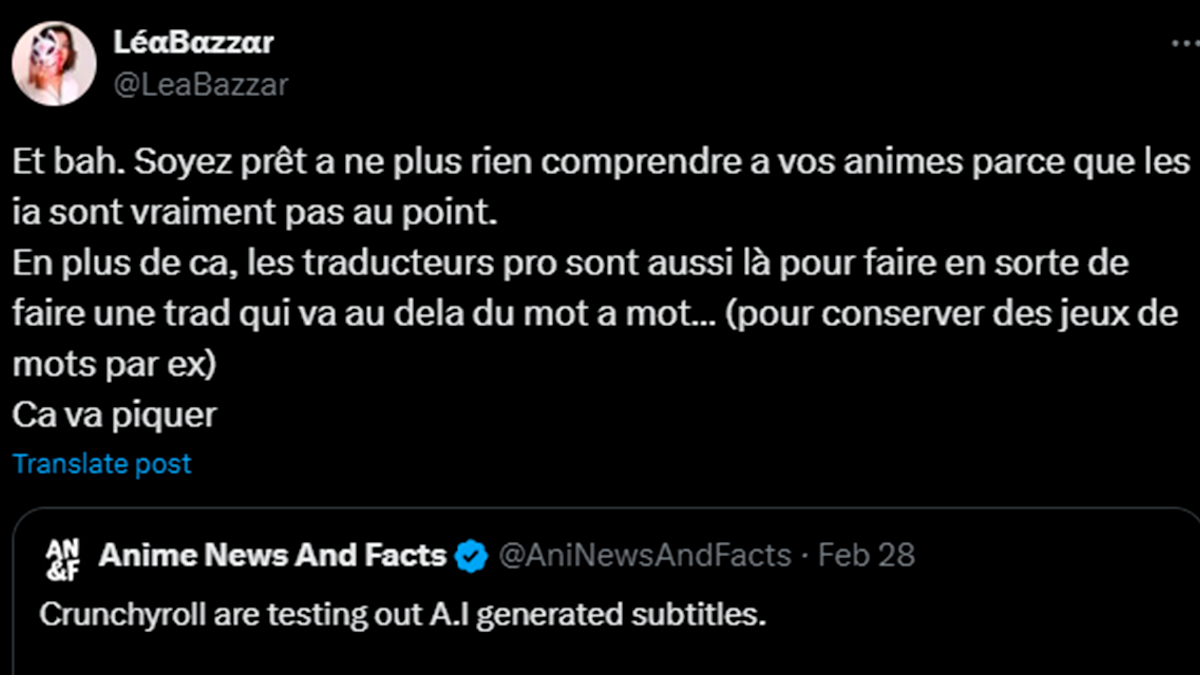Open the Anime News And Facts account name
The image size is (1200, 675).
(272, 555)
